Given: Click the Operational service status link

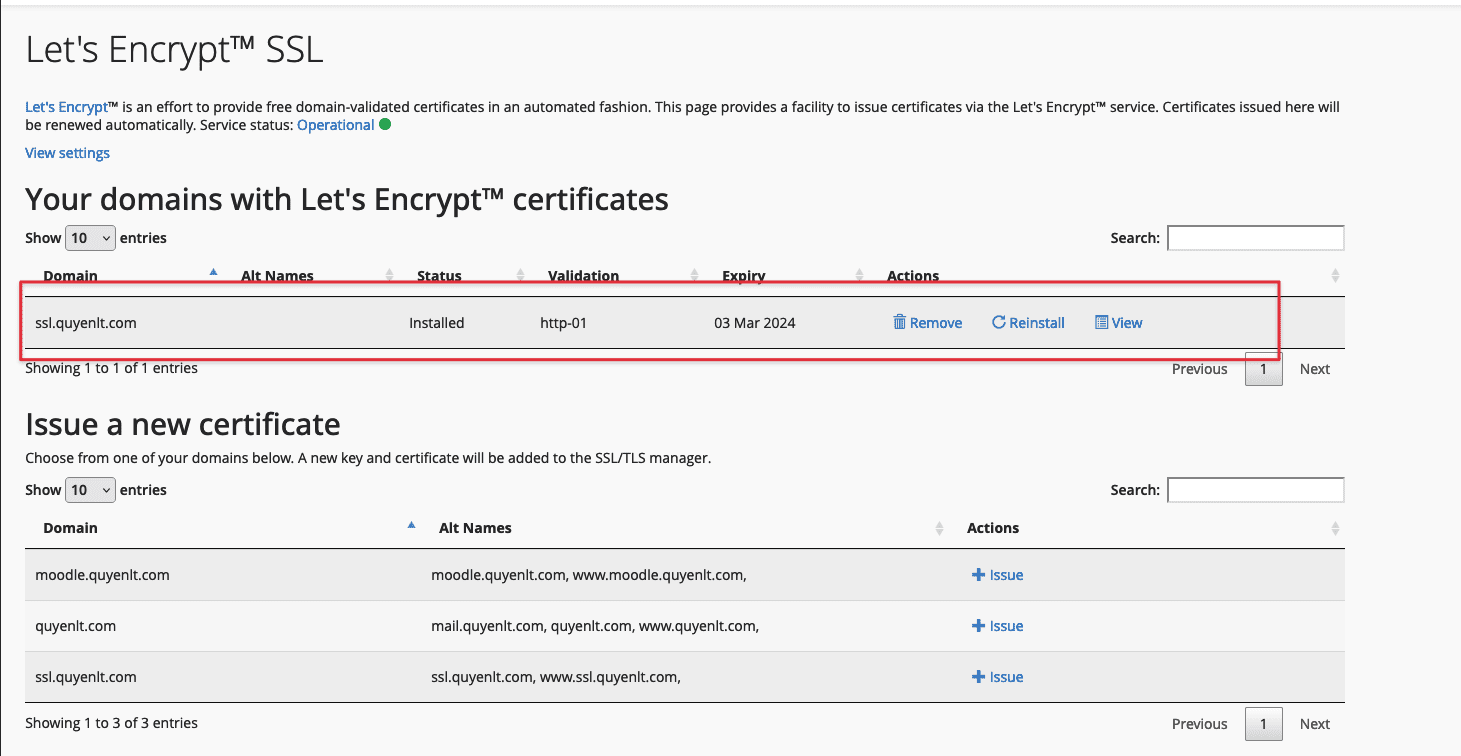Looking at the screenshot, I should point(335,125).
